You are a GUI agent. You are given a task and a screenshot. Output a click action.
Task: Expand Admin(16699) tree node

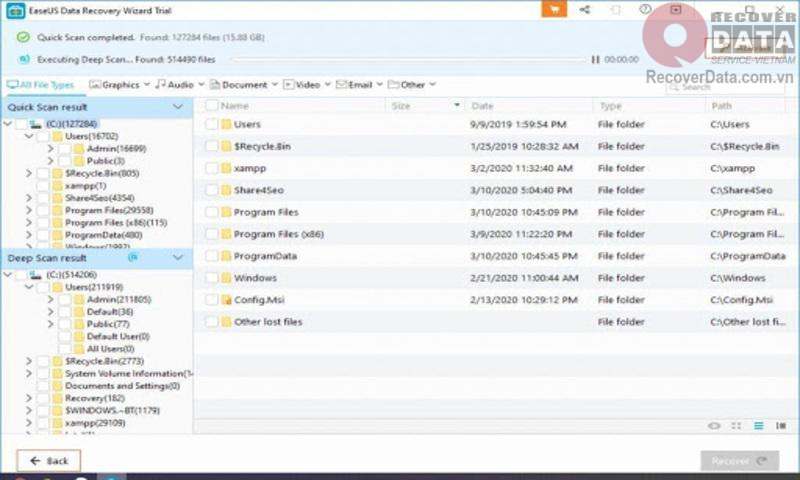pos(50,148)
